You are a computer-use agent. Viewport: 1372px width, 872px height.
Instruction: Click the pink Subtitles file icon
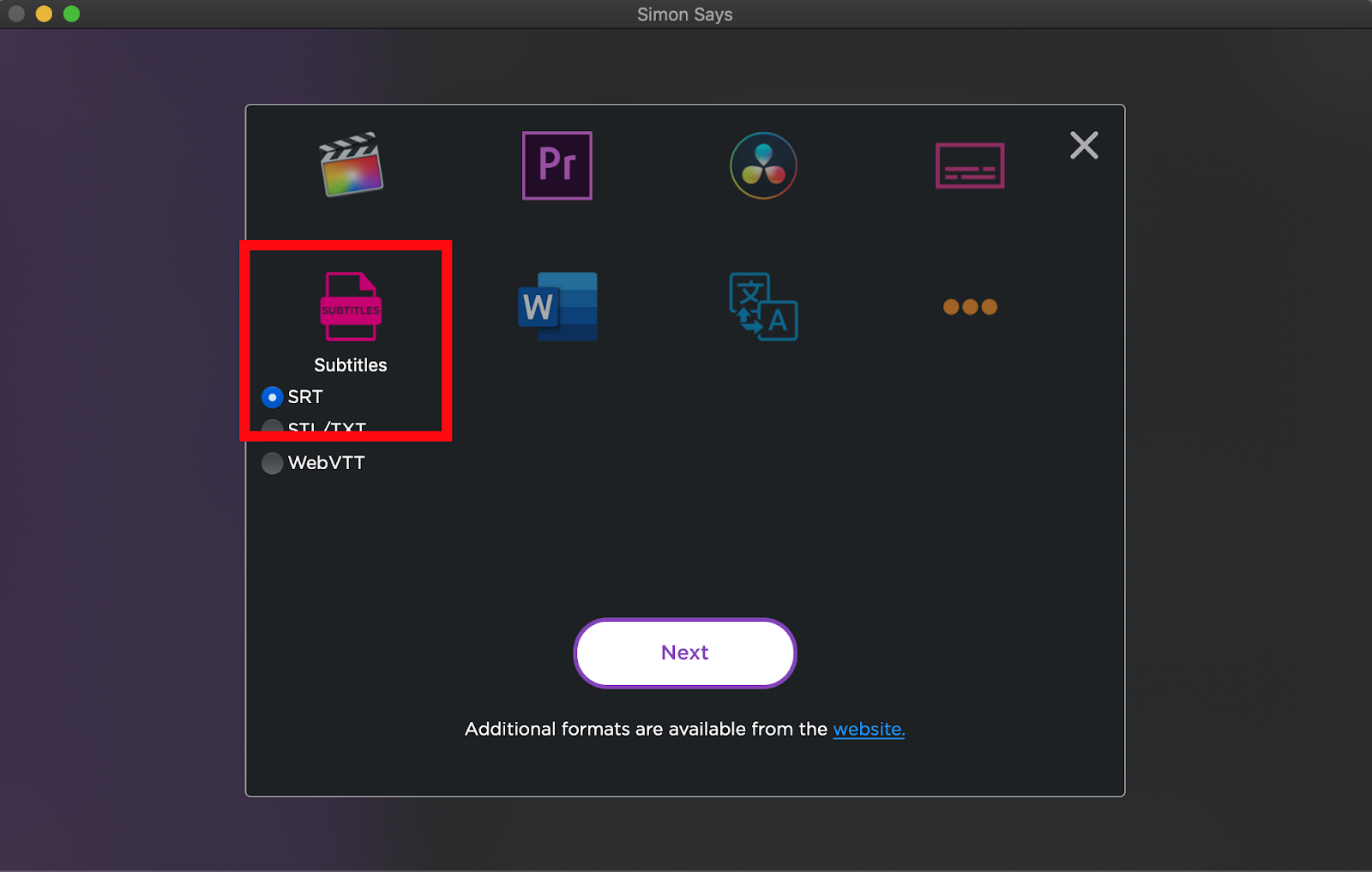(351, 306)
